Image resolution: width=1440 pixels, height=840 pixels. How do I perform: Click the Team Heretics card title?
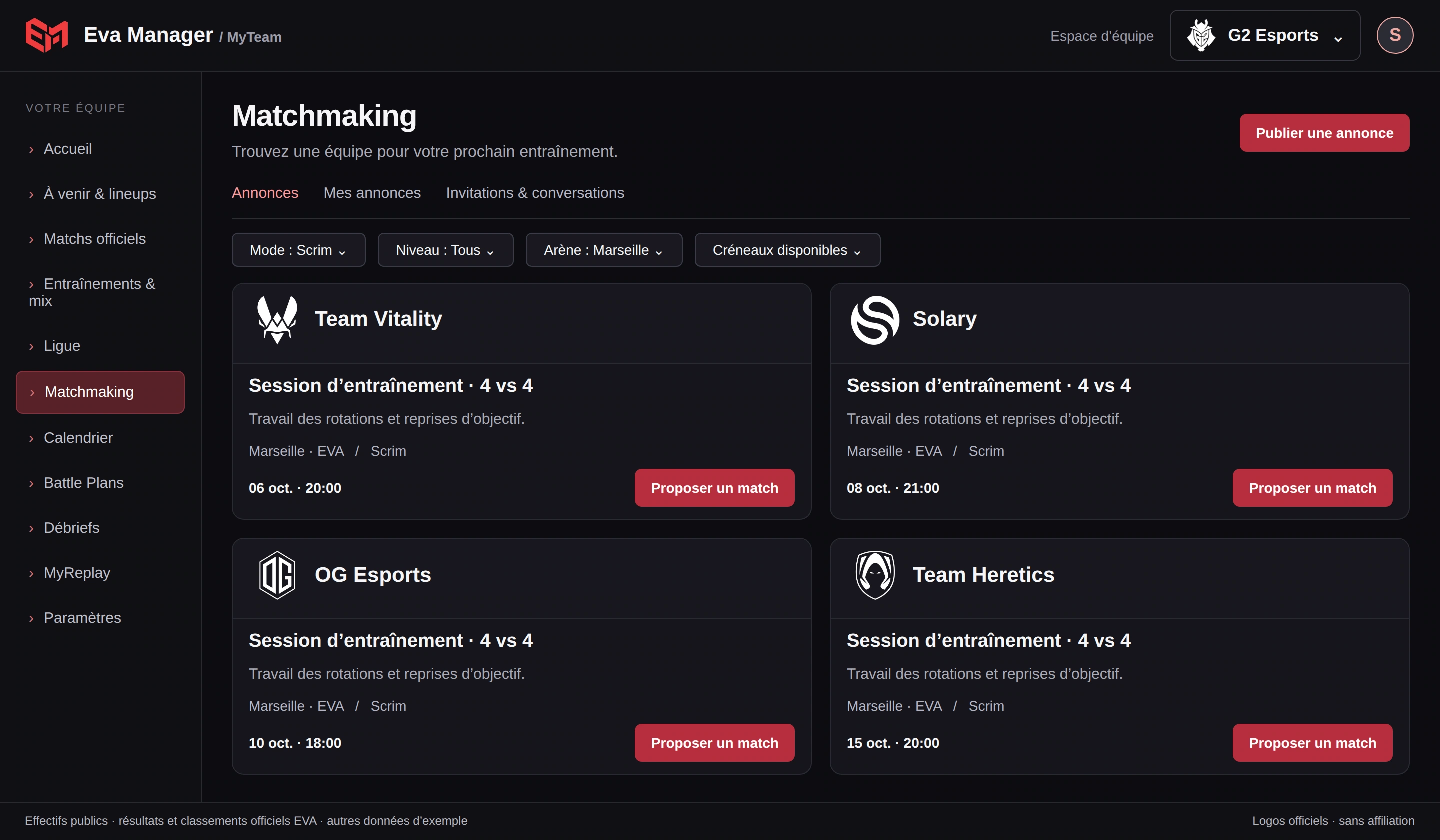(983, 575)
